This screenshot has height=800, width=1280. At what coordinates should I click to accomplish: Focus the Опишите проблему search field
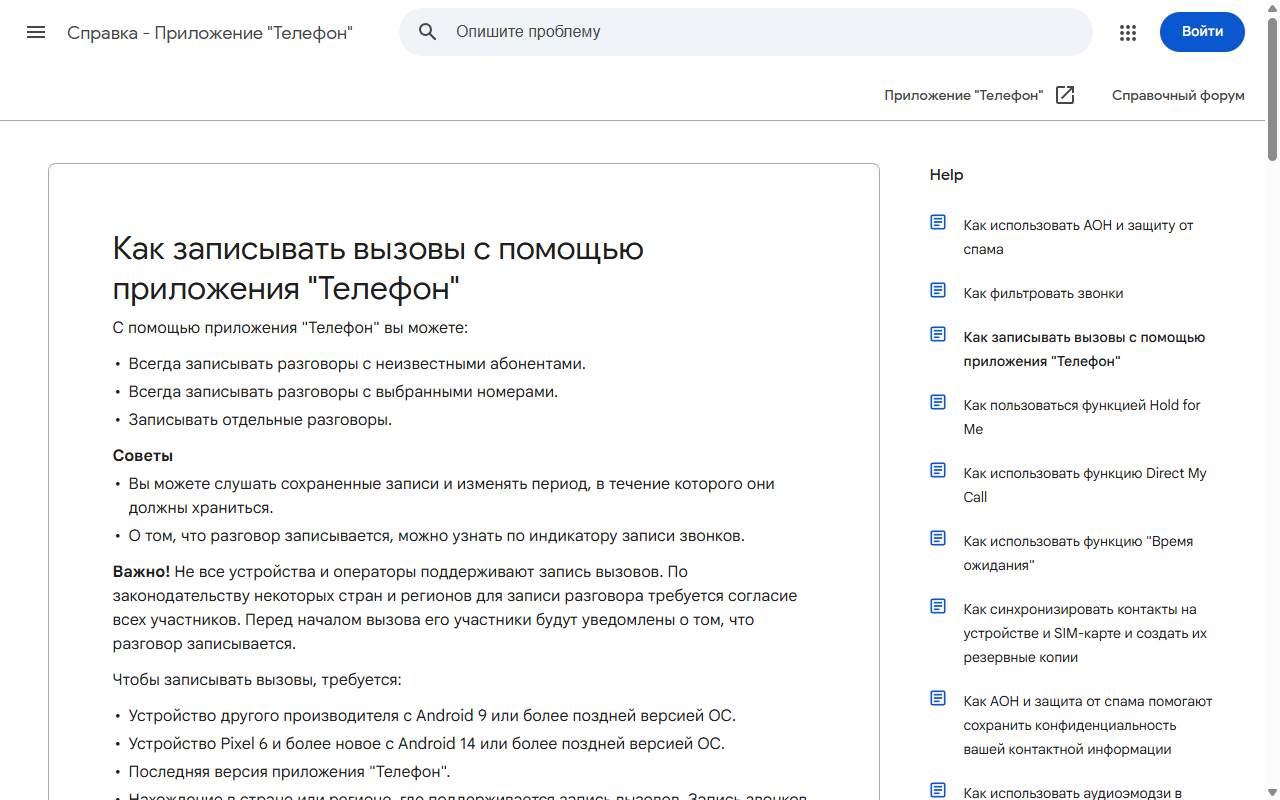746,32
